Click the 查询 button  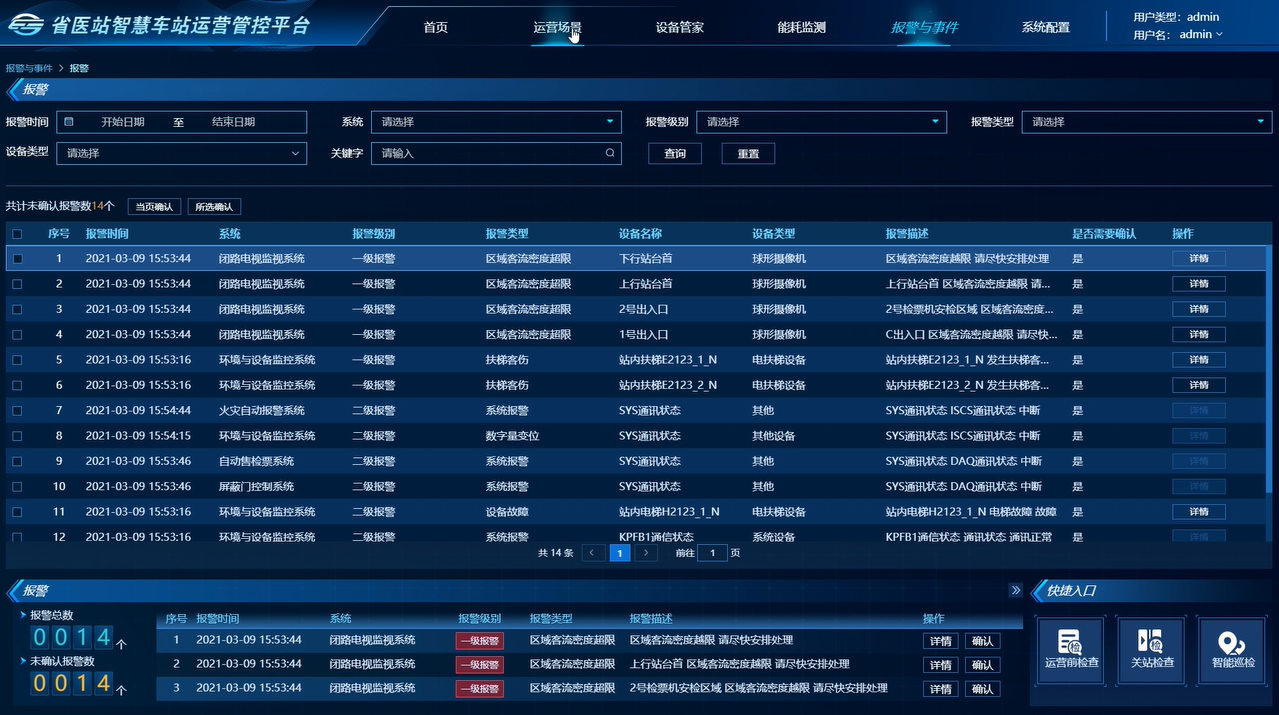tap(675, 154)
